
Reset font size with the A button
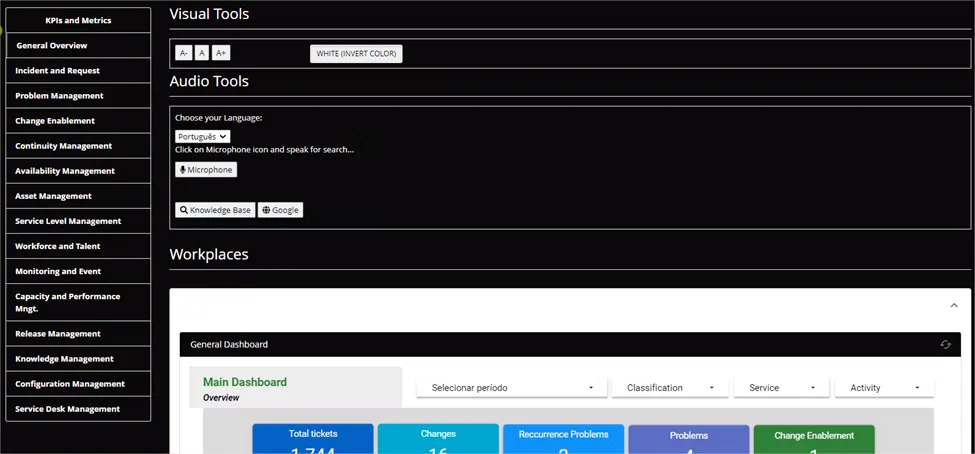pyautogui.click(x=201, y=53)
